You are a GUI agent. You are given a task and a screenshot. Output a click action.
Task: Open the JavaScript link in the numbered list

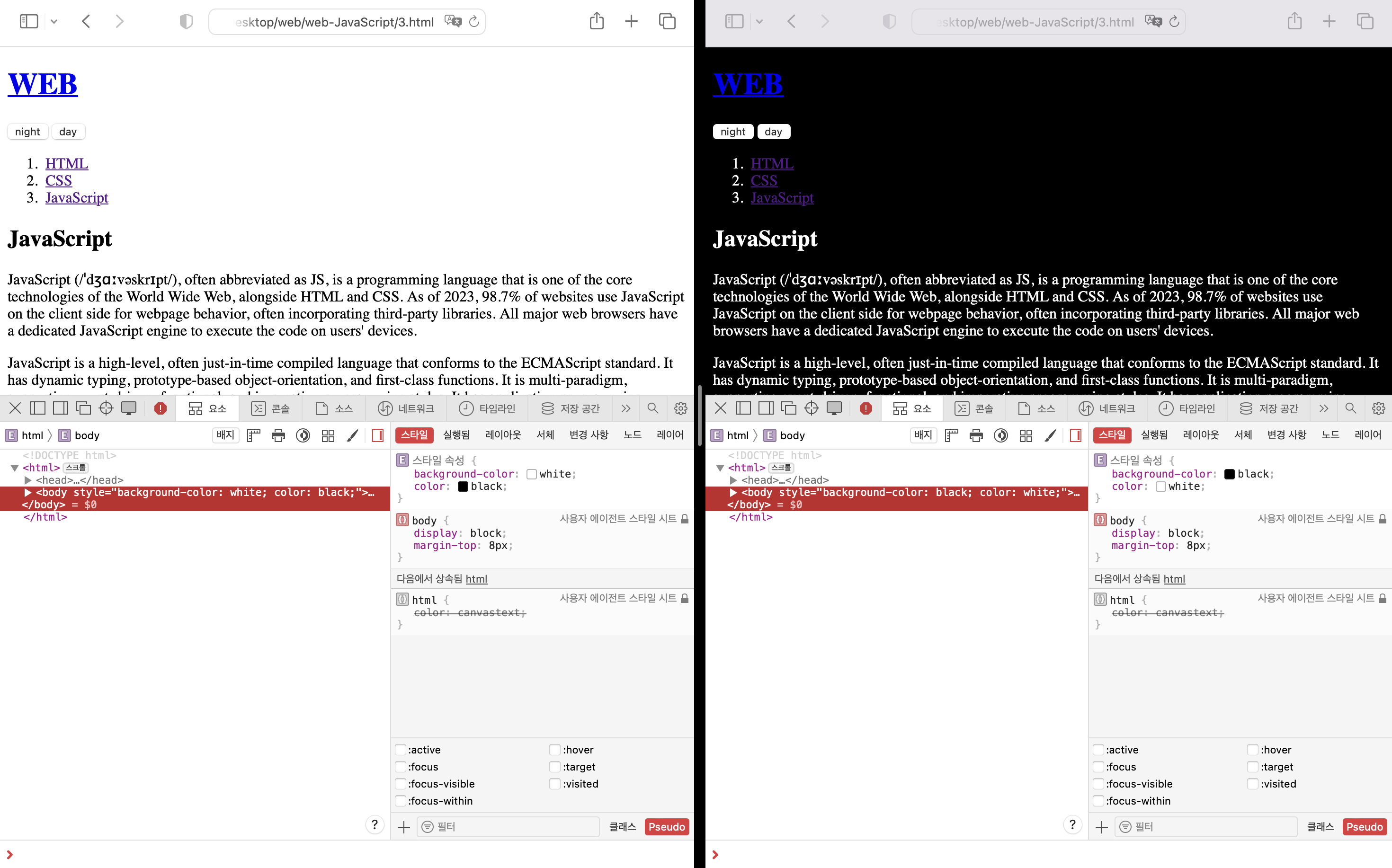(76, 197)
